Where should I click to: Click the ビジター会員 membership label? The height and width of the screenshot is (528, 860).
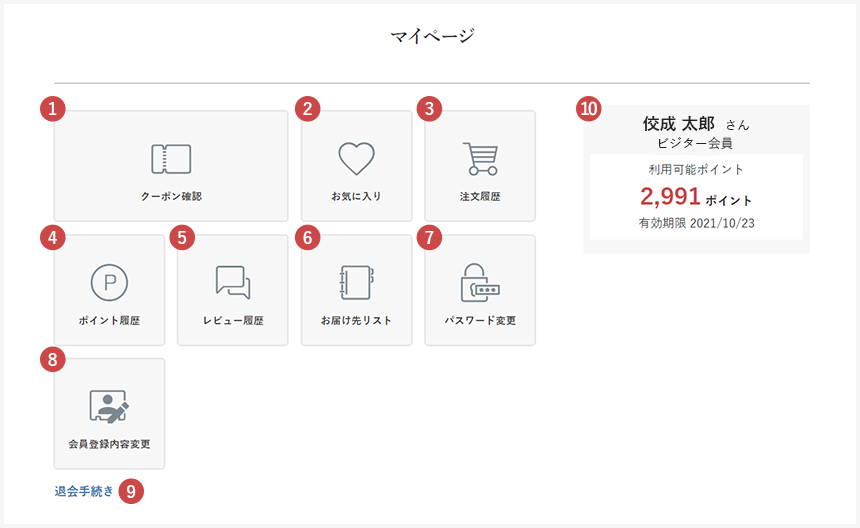point(696,143)
